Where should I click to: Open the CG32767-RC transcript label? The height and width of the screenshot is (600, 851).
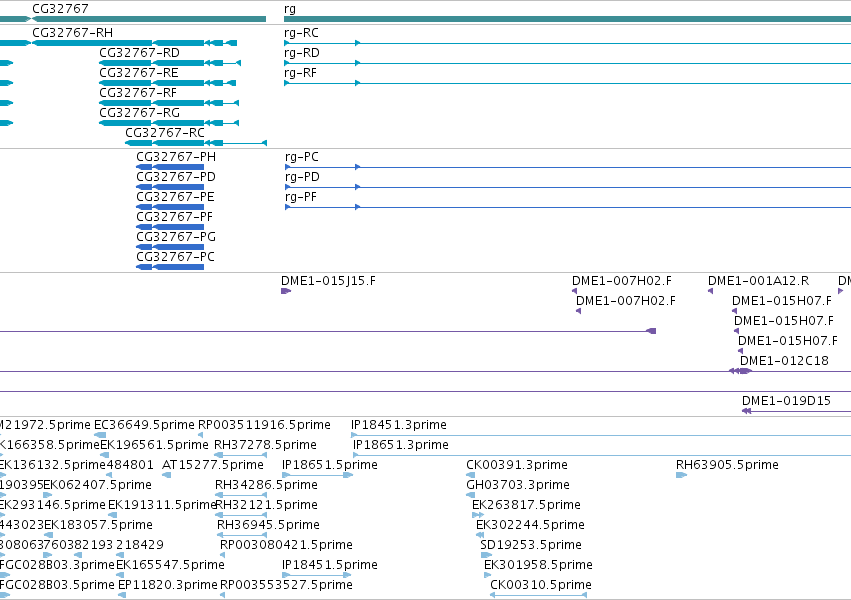165,133
